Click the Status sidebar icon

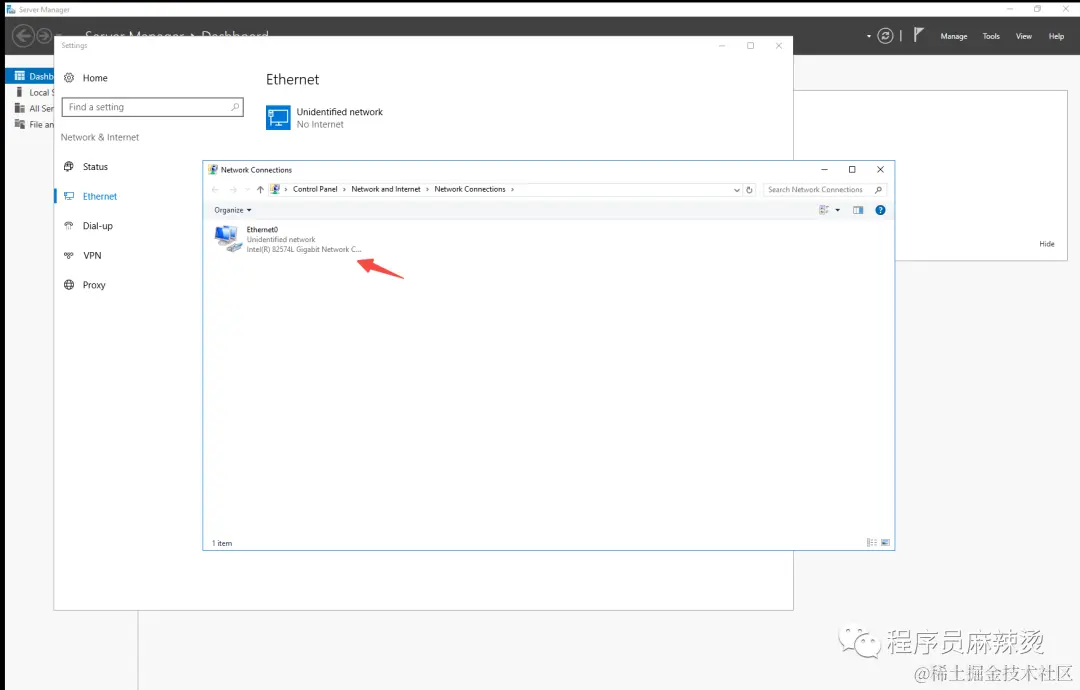tap(69, 167)
